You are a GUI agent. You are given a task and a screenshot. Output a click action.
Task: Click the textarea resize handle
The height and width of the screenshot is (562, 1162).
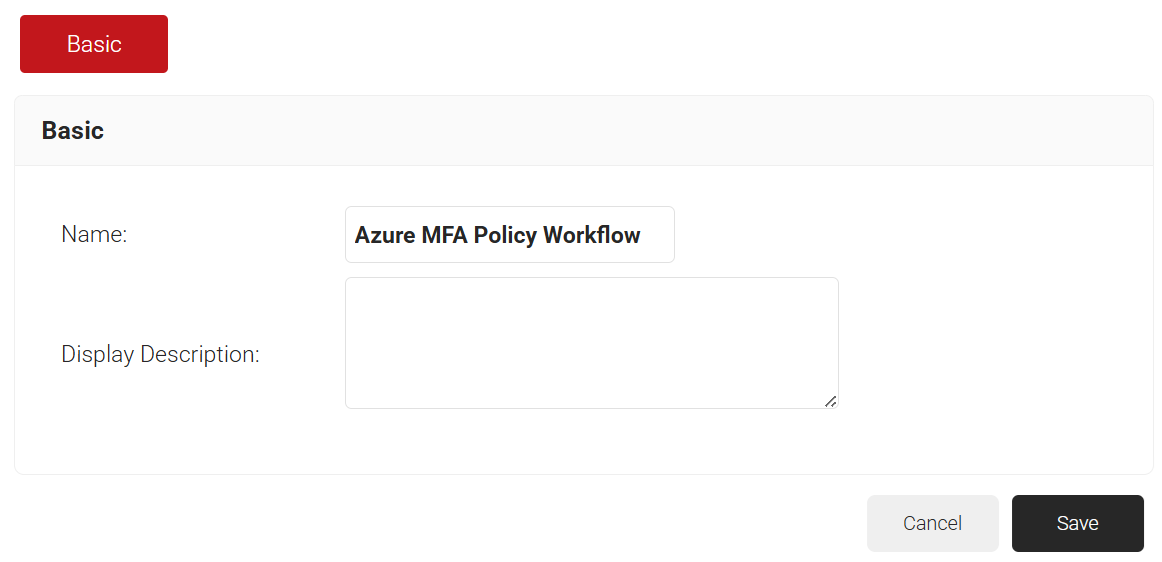[x=830, y=400]
